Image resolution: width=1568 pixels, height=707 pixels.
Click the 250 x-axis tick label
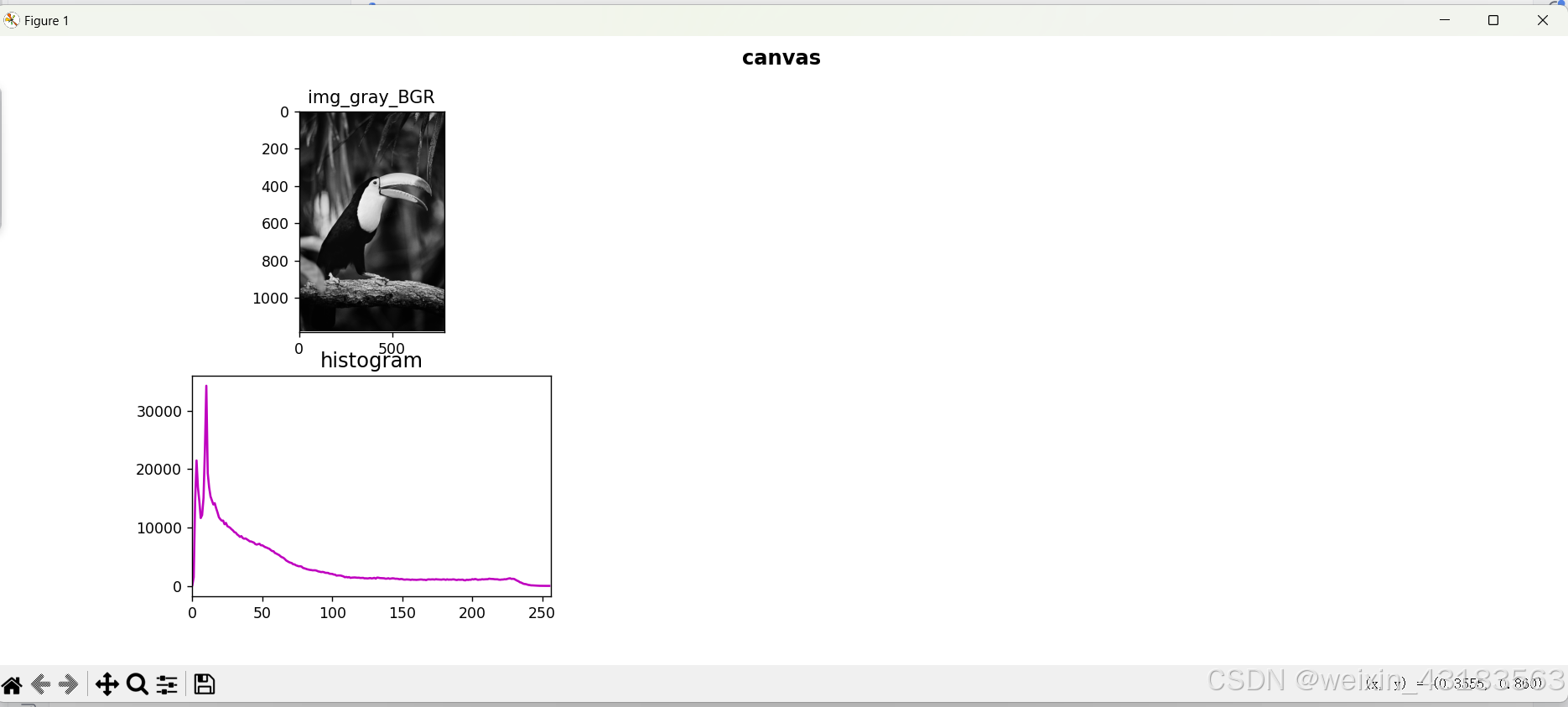tap(542, 613)
